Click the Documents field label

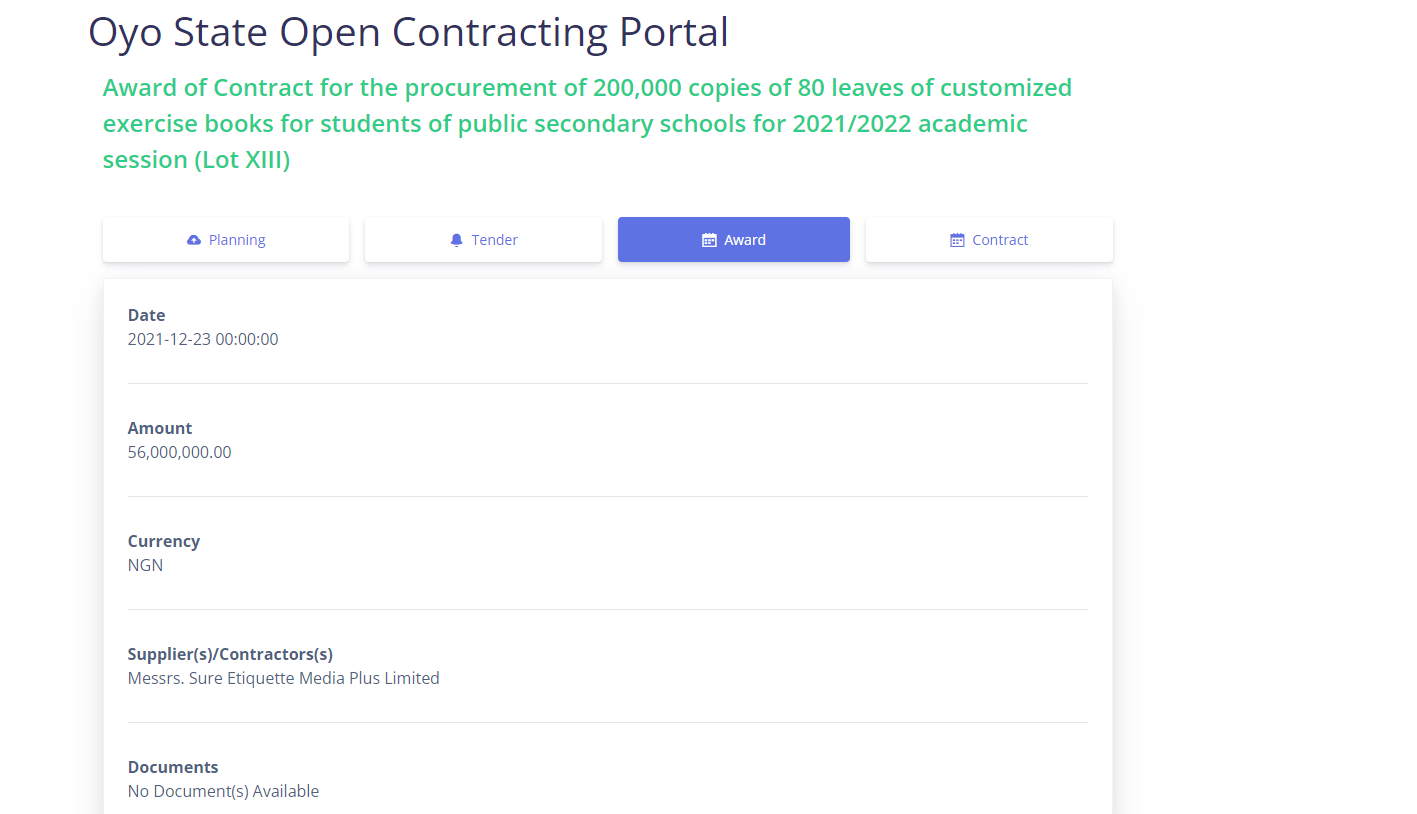173,767
